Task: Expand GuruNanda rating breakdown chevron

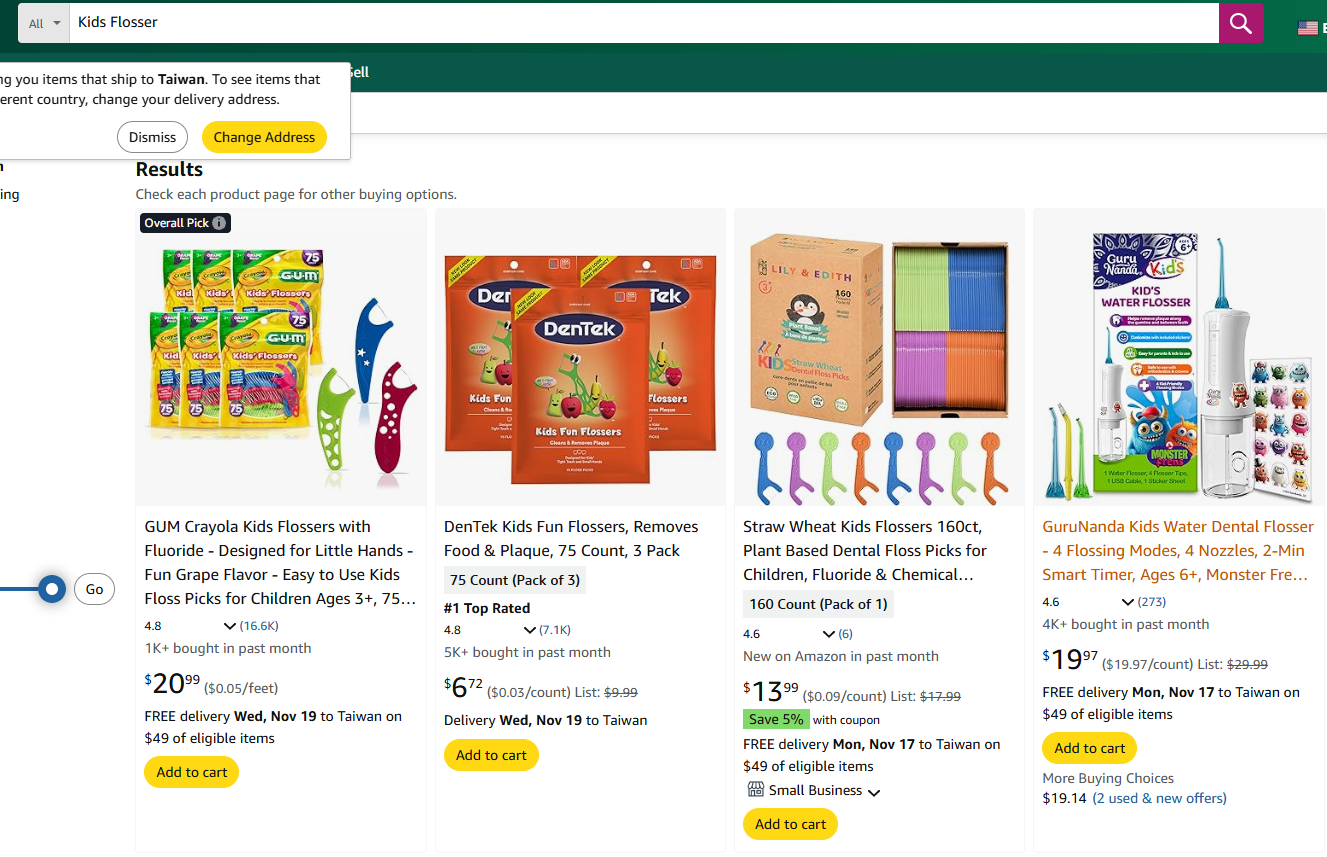Action: [1128, 602]
